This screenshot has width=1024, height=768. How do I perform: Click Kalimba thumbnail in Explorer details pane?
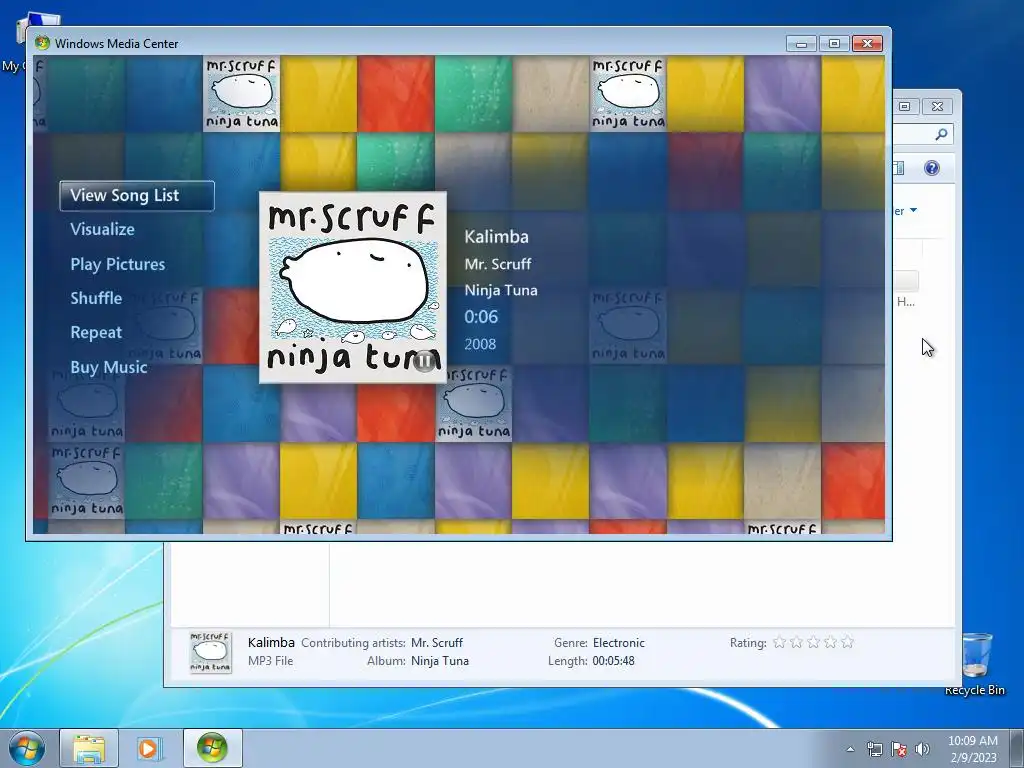click(210, 652)
